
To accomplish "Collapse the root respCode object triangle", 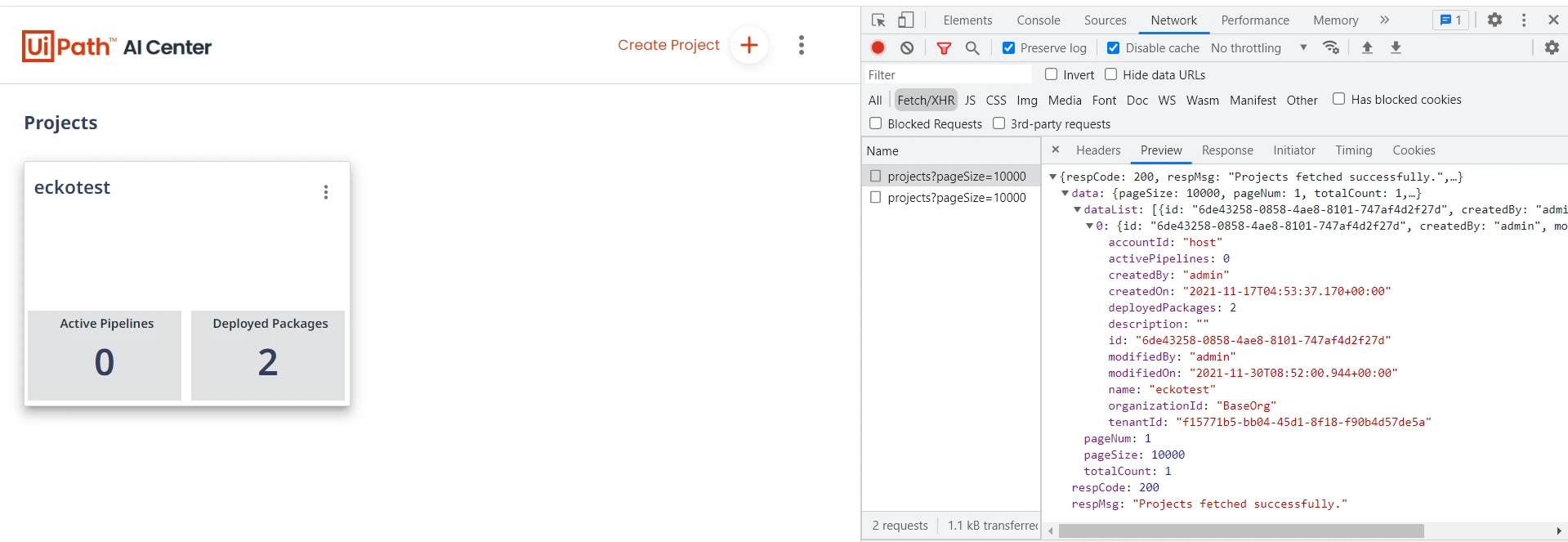I will tap(1053, 177).
